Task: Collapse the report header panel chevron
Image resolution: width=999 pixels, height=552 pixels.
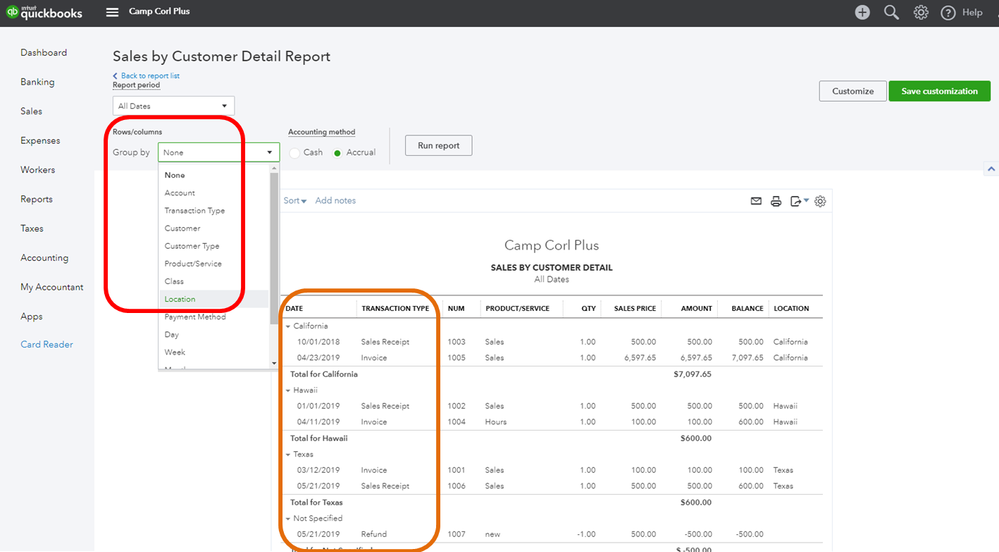Action: pyautogui.click(x=991, y=169)
